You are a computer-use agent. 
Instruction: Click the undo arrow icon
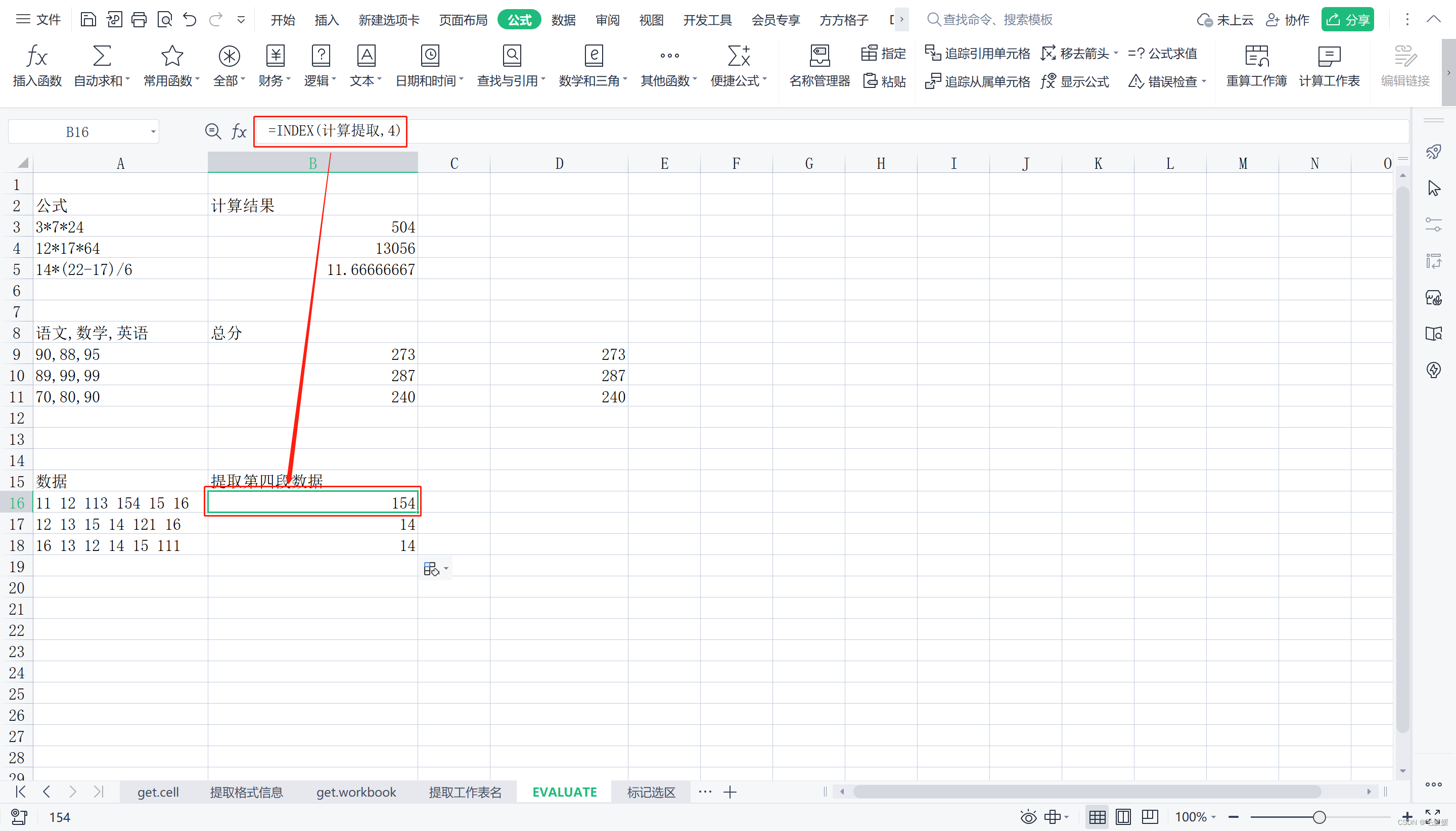(190, 20)
